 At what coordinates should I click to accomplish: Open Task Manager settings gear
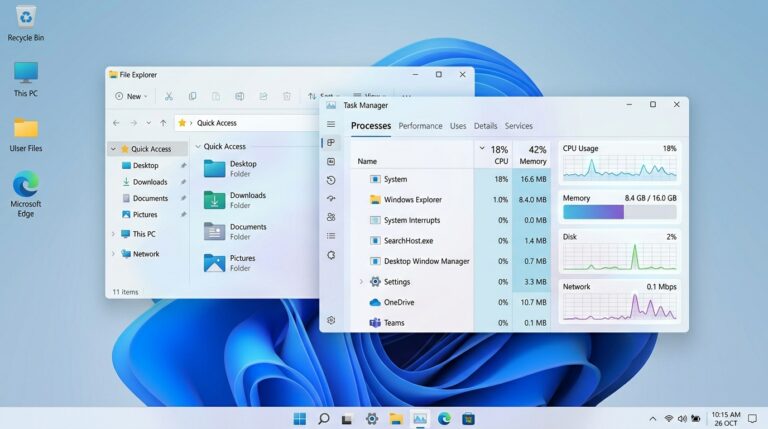click(331, 320)
